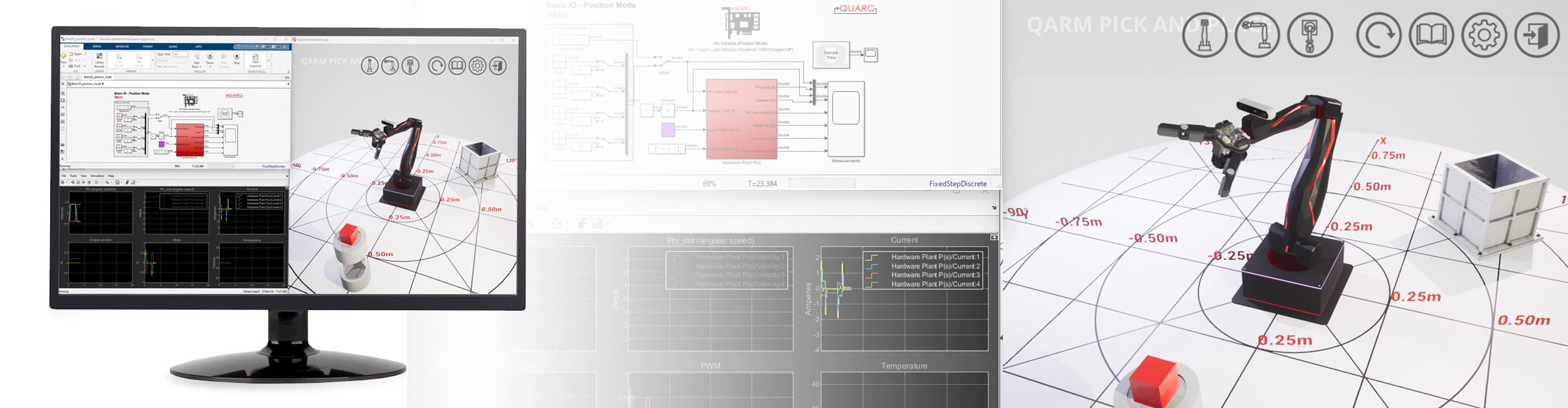Click the Stop button in monitor's Simulink toolbar
Screen dimensions: 1568x408
(x=236, y=57)
